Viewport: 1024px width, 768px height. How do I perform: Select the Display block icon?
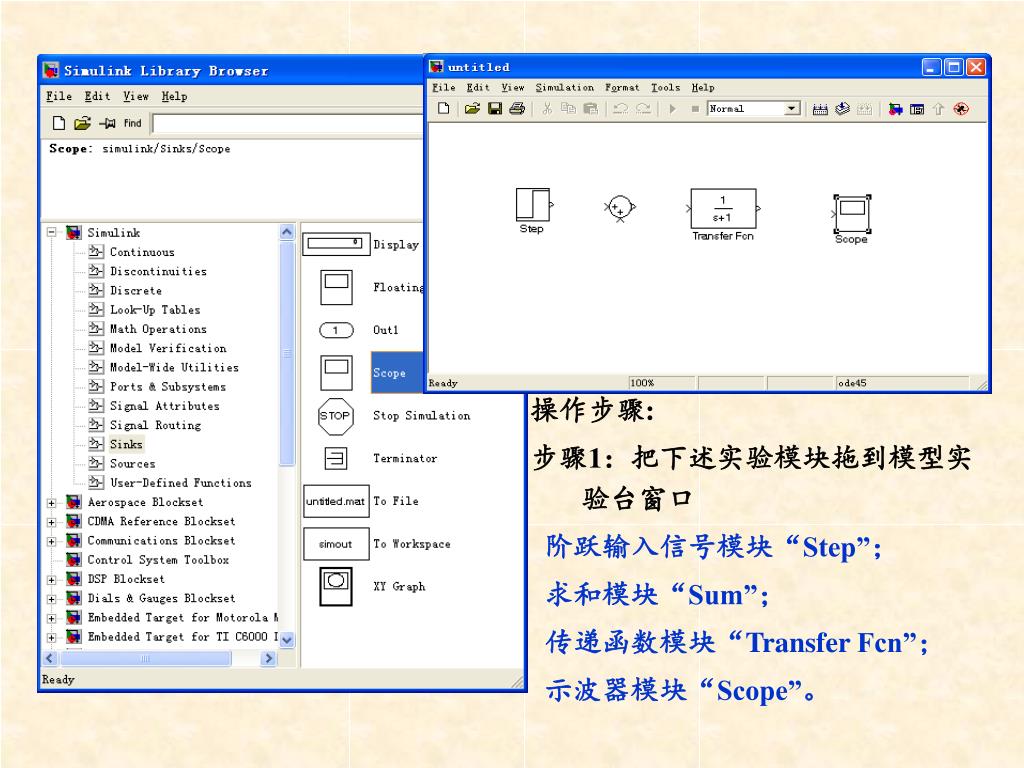336,244
